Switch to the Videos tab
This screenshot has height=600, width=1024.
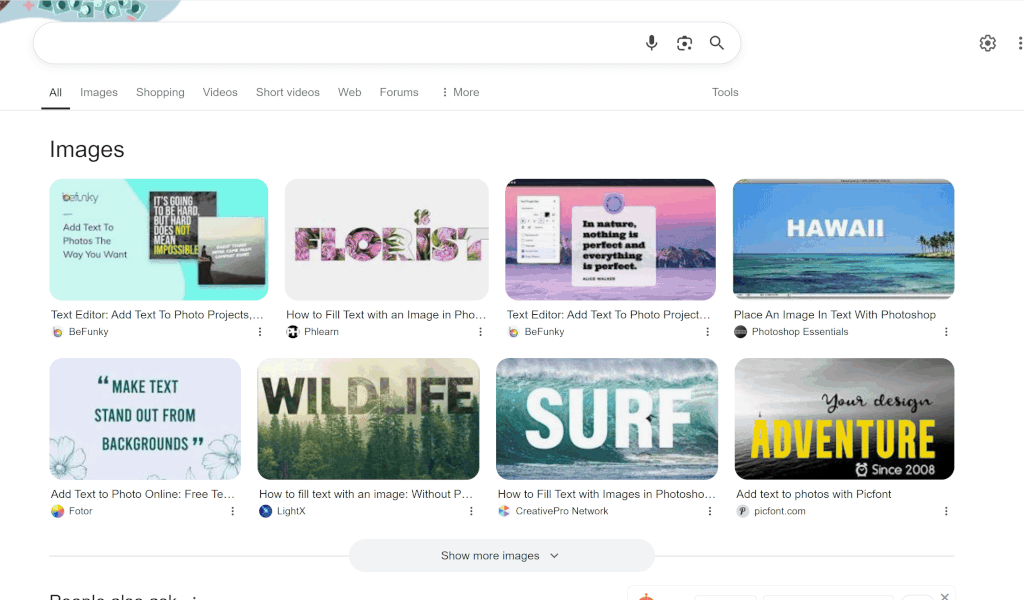(x=220, y=92)
